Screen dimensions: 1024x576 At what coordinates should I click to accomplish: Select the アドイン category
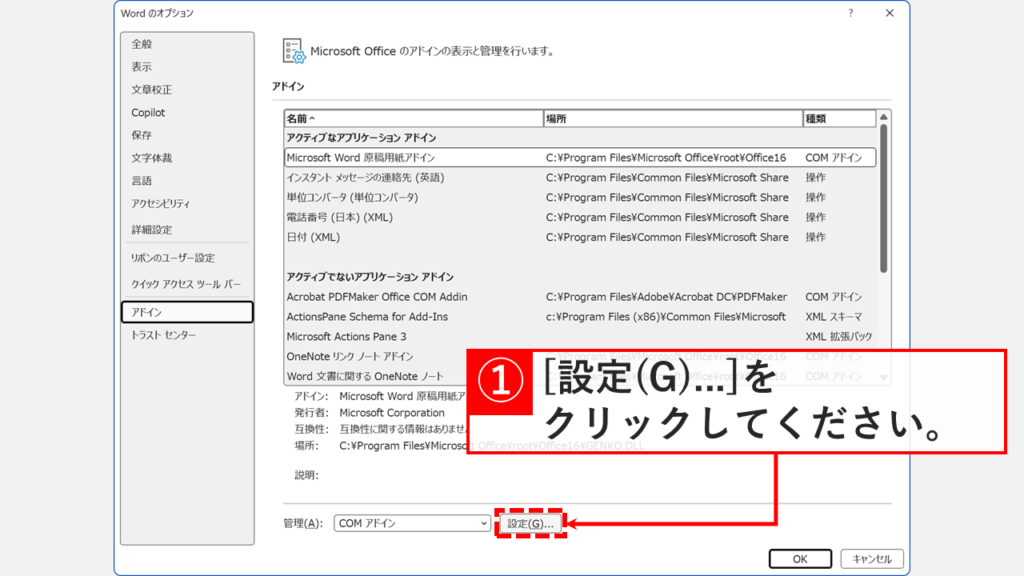[x=187, y=312]
